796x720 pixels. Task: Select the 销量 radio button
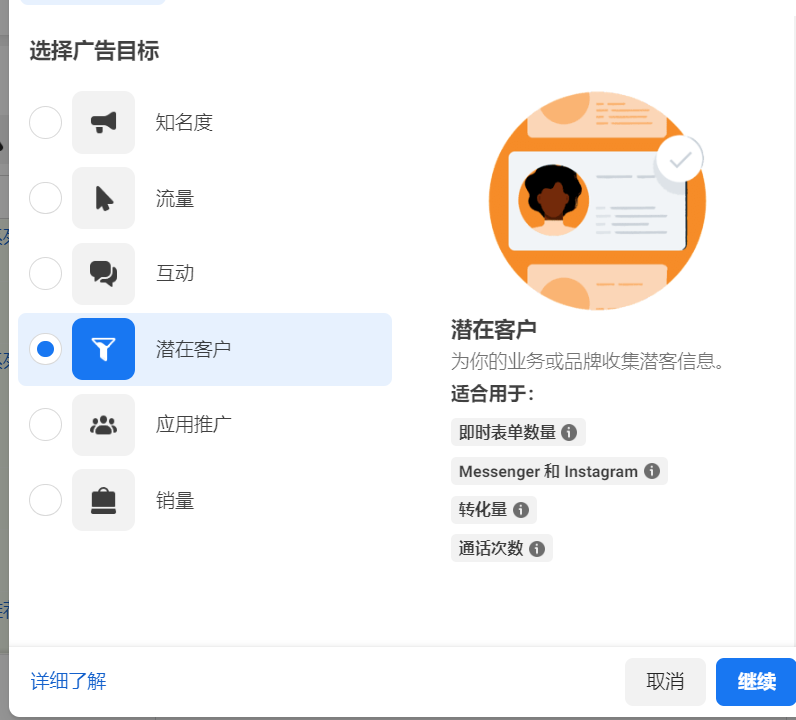click(46, 500)
